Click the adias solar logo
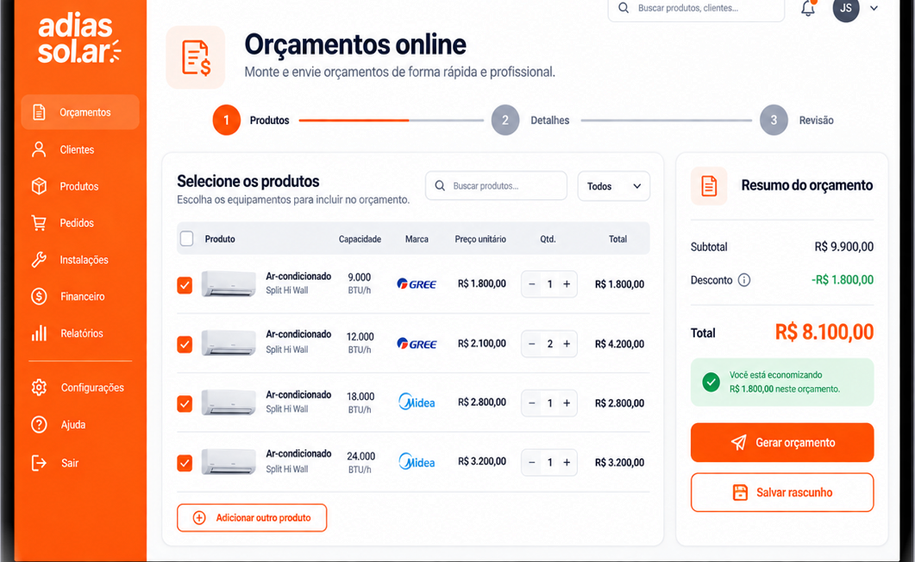Viewport: 915px width, 562px height. (79, 39)
